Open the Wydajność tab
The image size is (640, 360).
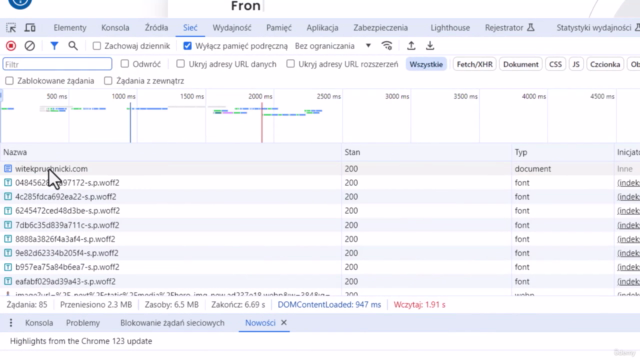tap(232, 28)
